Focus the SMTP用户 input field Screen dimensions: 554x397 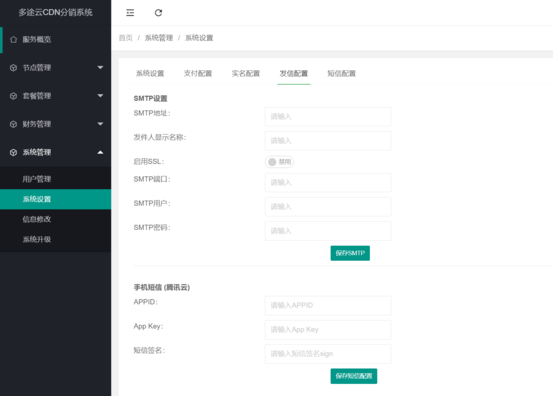click(x=328, y=207)
